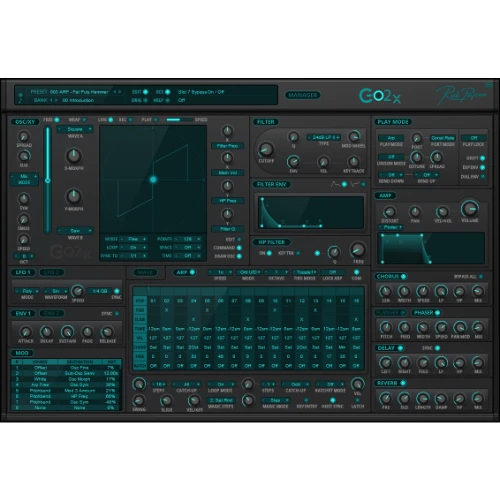500x500 pixels.
Task: Click the amp Distort knob
Action: (389, 211)
